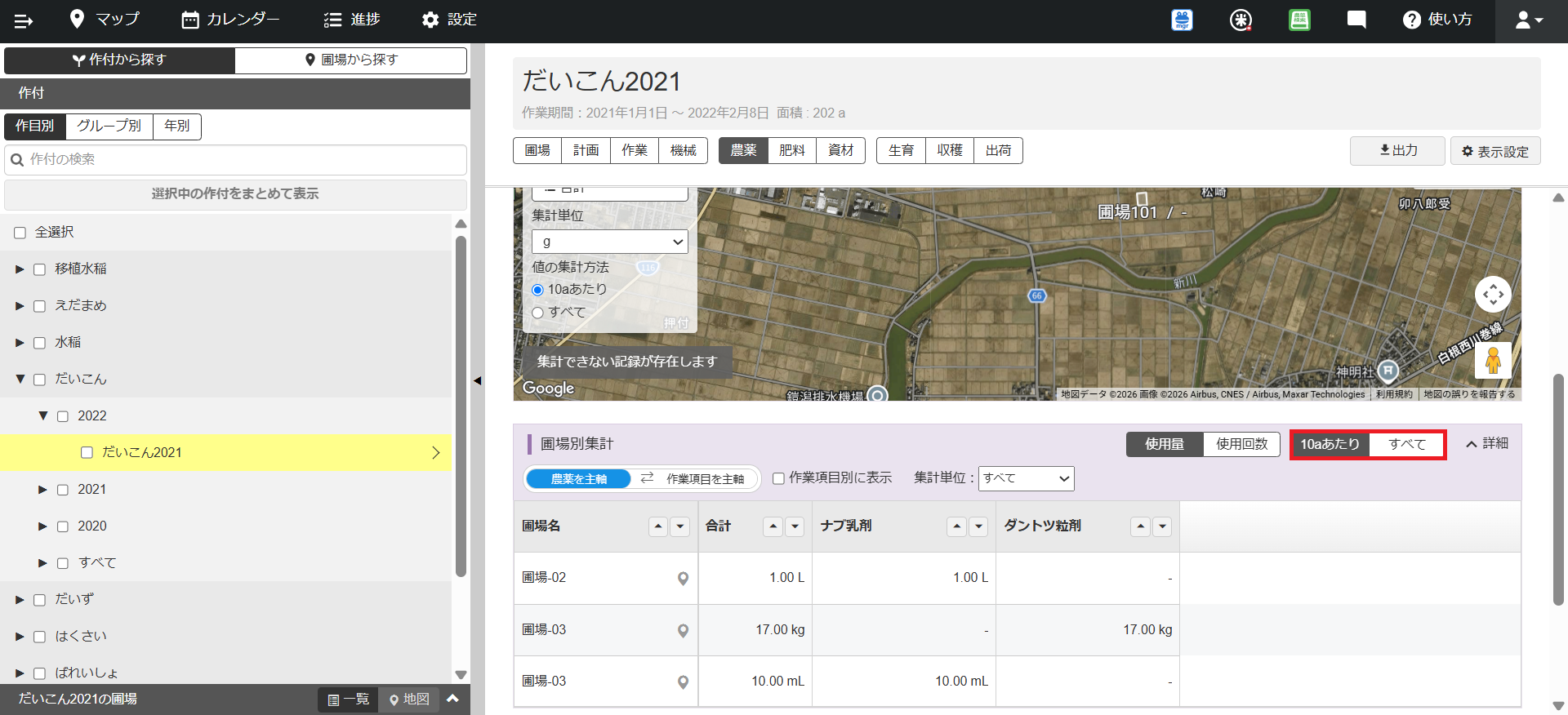Open the カレンダー menu
The width and height of the screenshot is (1568, 715).
click(x=230, y=20)
